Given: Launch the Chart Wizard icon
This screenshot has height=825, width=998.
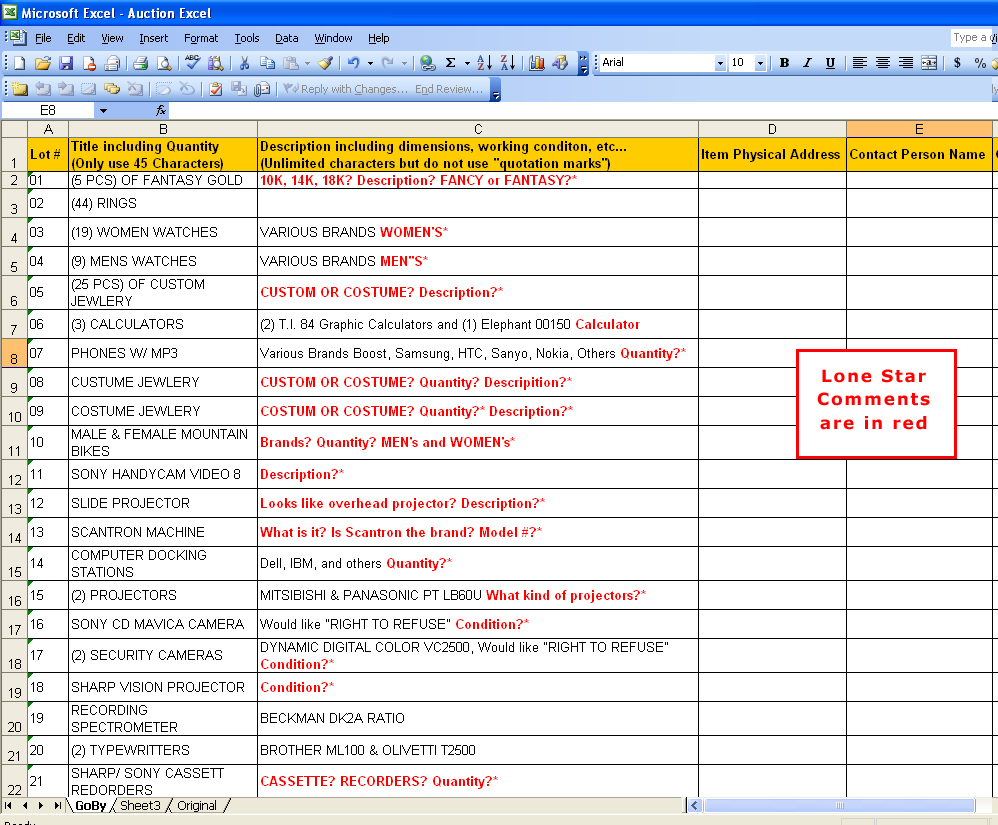Looking at the screenshot, I should click(537, 63).
